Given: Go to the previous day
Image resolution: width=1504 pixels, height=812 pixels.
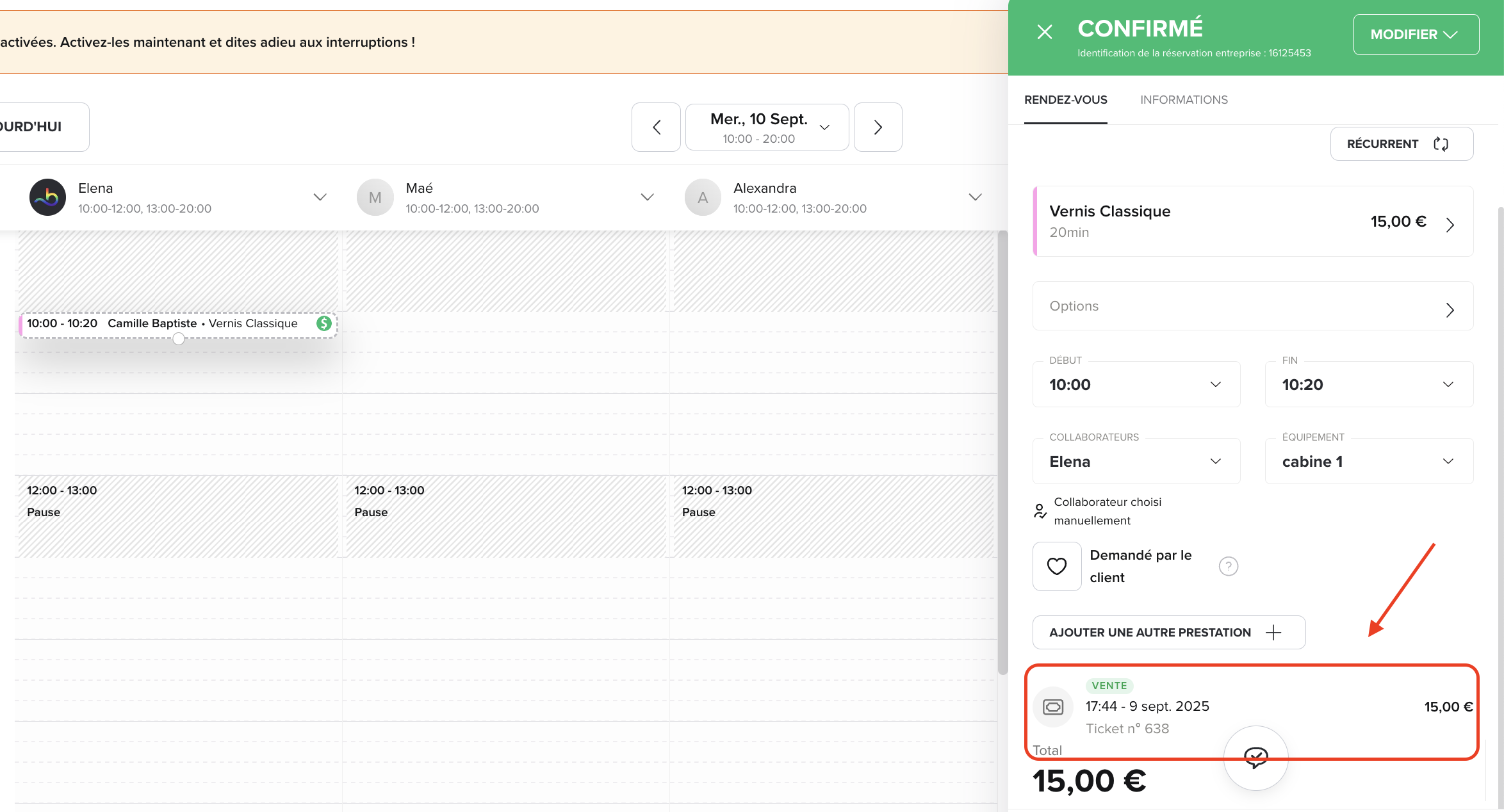Looking at the screenshot, I should coord(656,127).
